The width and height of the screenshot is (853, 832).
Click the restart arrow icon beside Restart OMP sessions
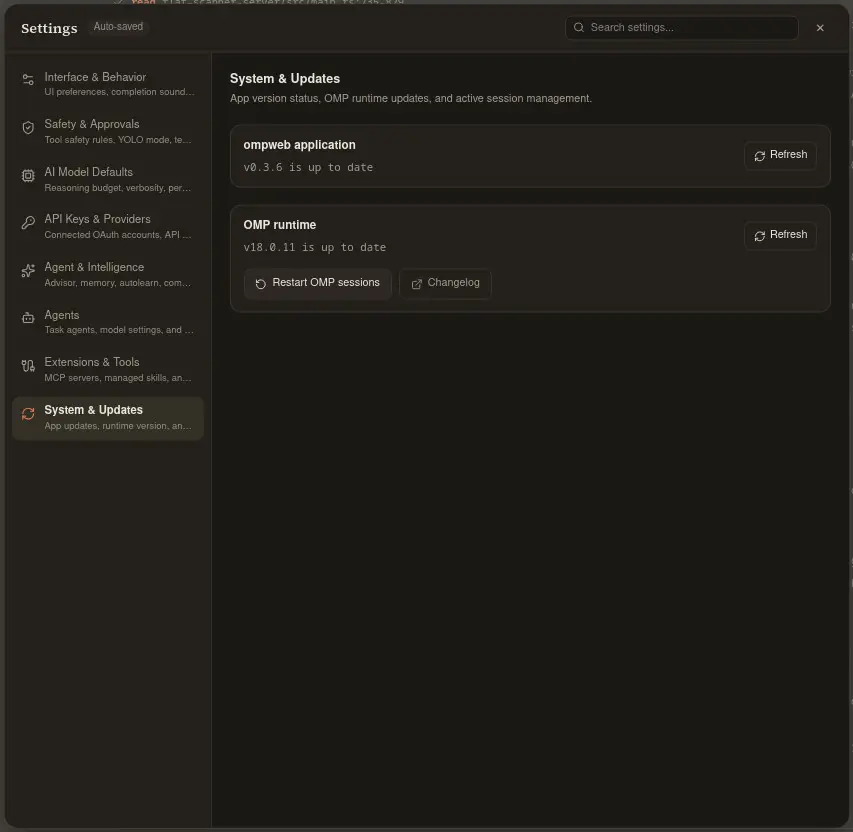(x=261, y=284)
